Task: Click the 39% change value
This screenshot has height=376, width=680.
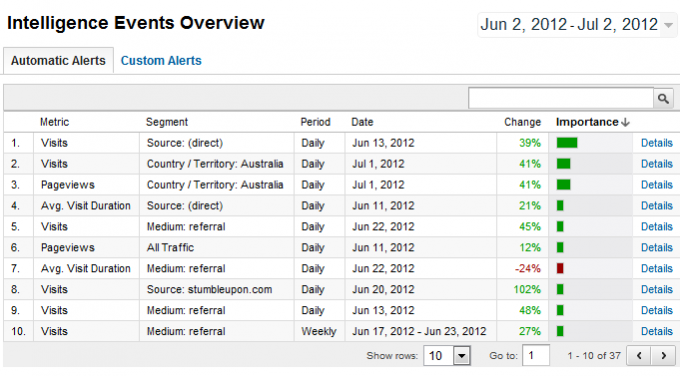Action: [530, 143]
